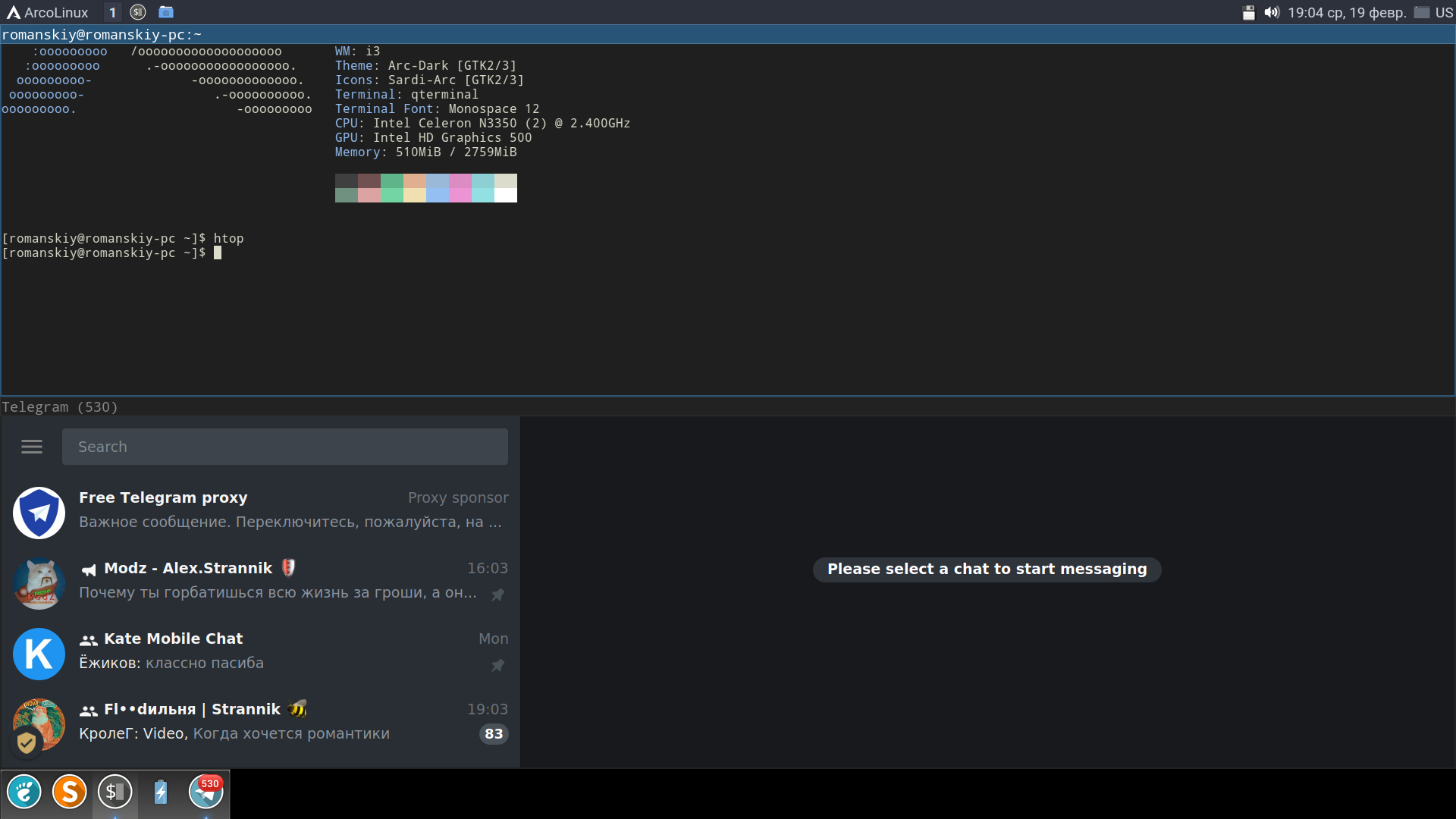The height and width of the screenshot is (819, 1456).
Task: Click the 'Please select a chat' placeholder
Action: 987,570
